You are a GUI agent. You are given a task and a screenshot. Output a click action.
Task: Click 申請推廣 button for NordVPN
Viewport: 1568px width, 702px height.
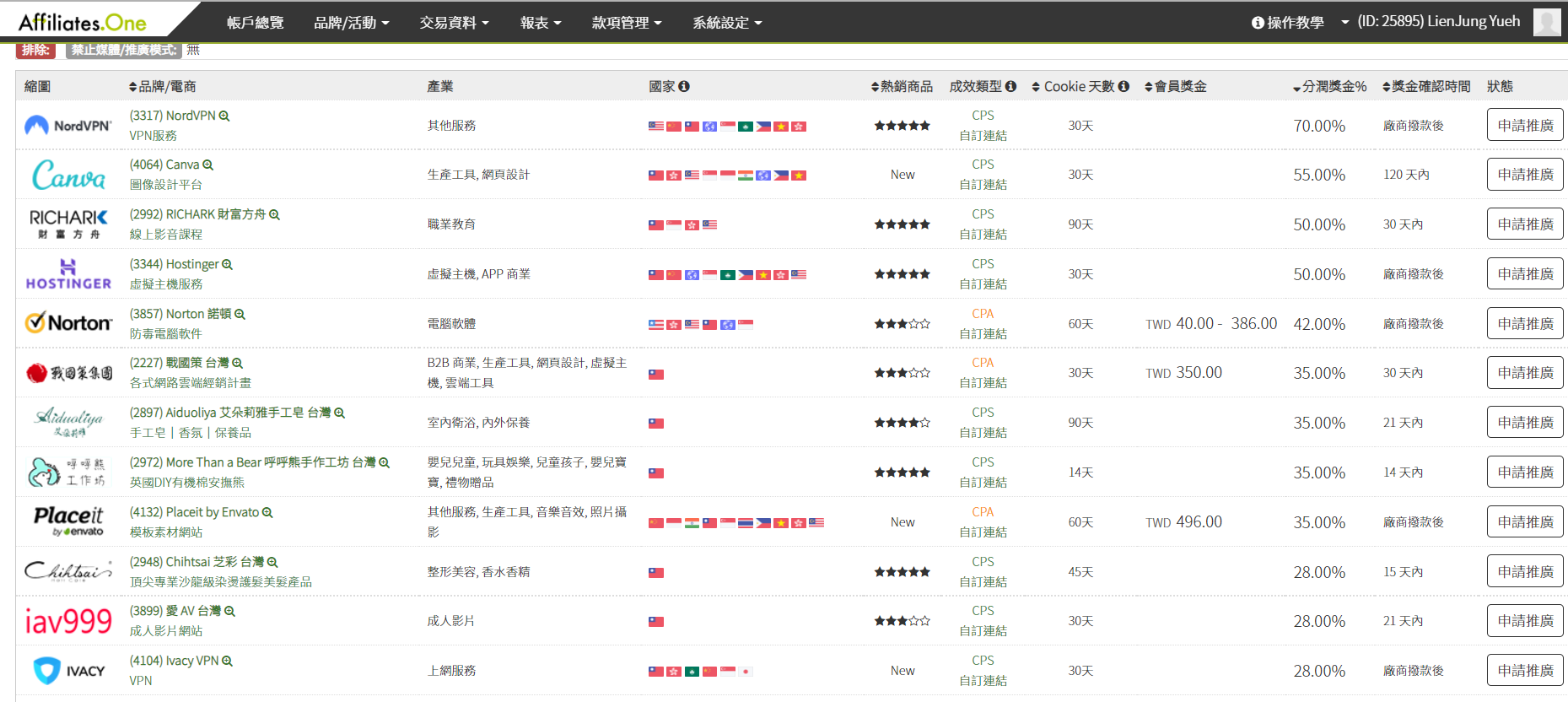tap(1525, 126)
